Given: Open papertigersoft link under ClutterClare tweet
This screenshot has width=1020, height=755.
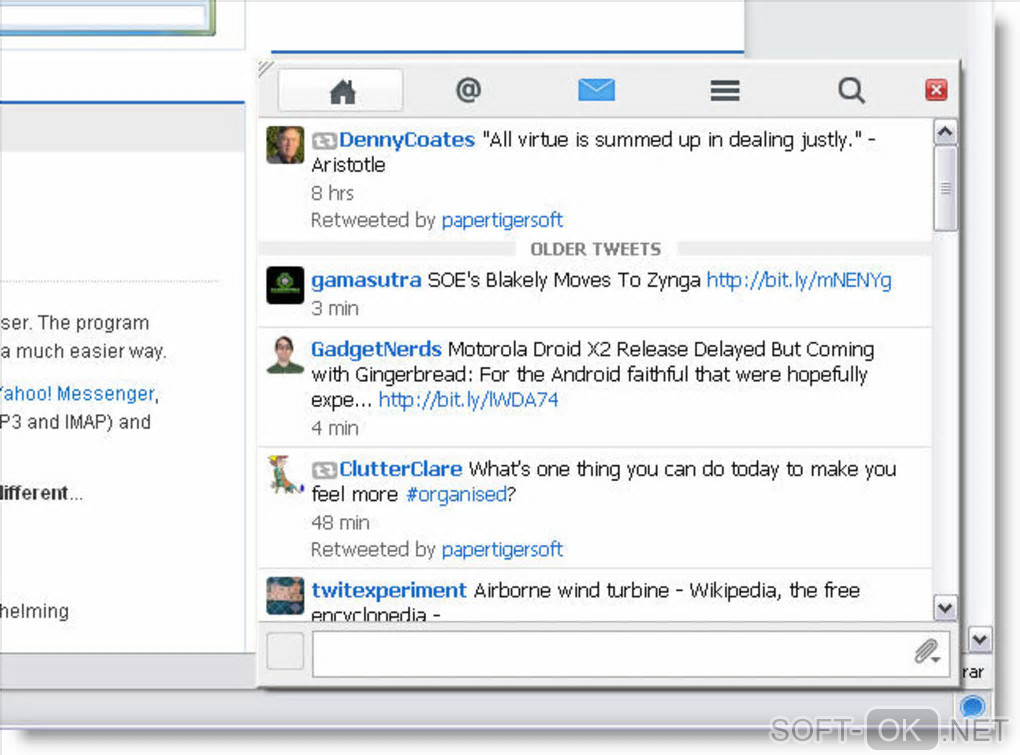Looking at the screenshot, I should coord(502,550).
